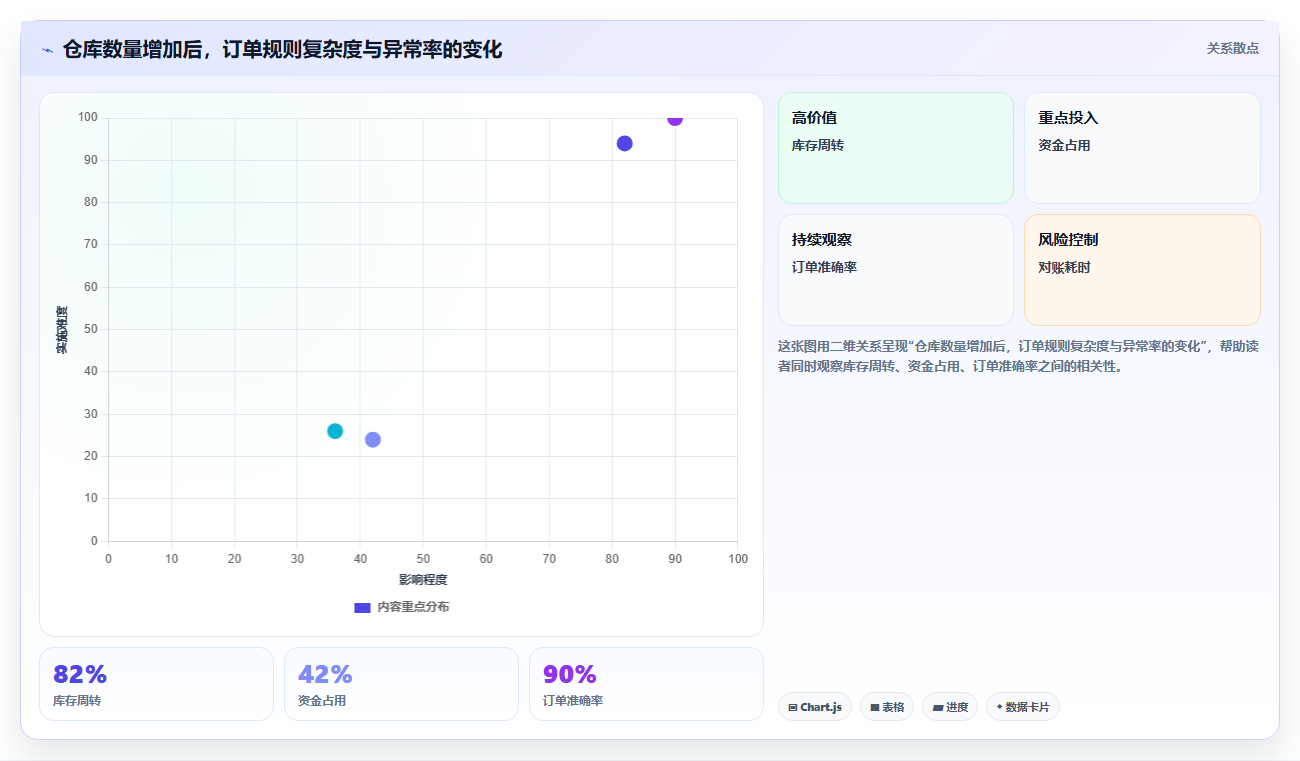
Task: Open the 持续观察 订单准确率 card
Action: (896, 270)
